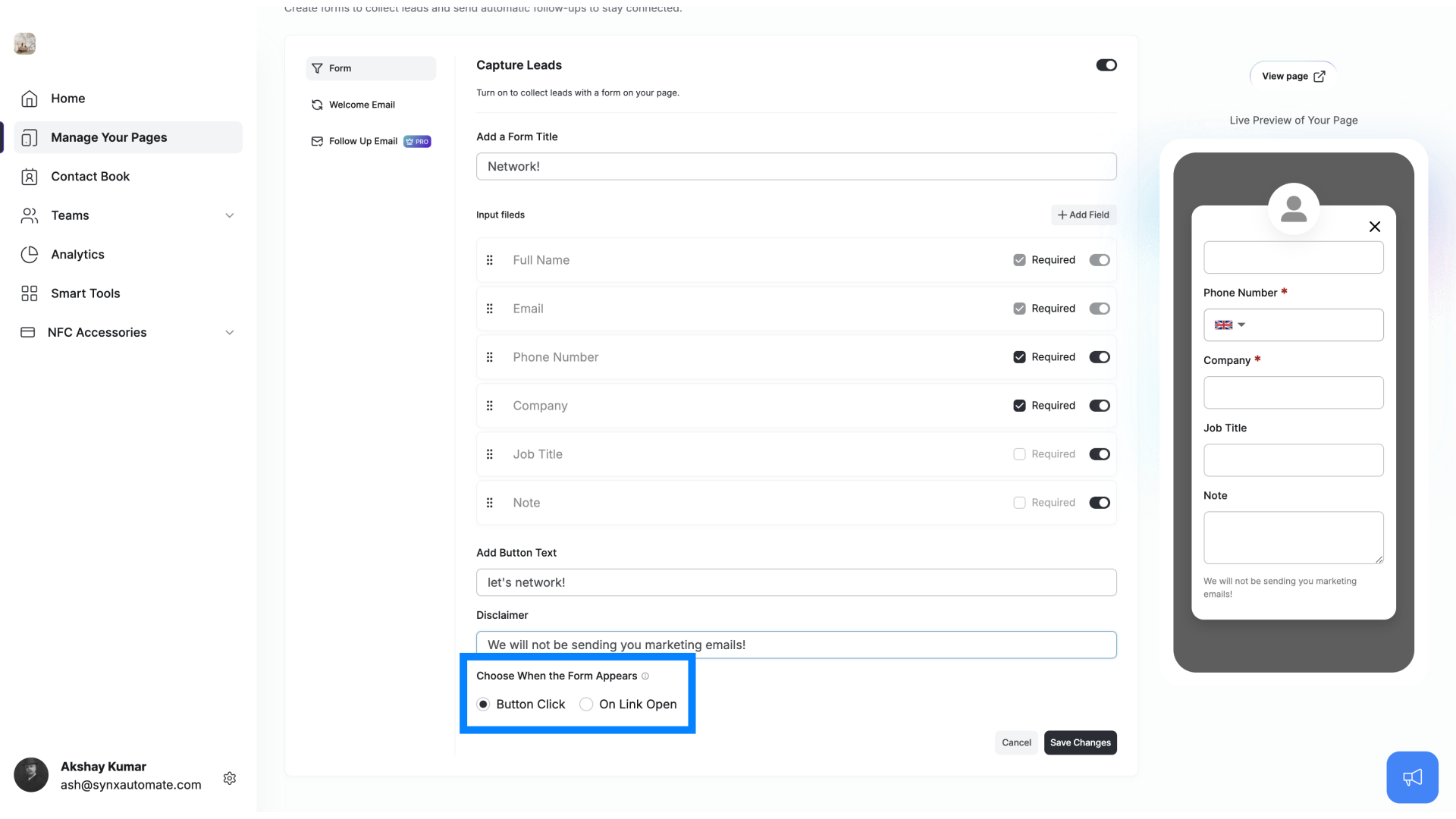1456x819 pixels.
Task: Click the Welcome Email icon
Action: click(316, 104)
